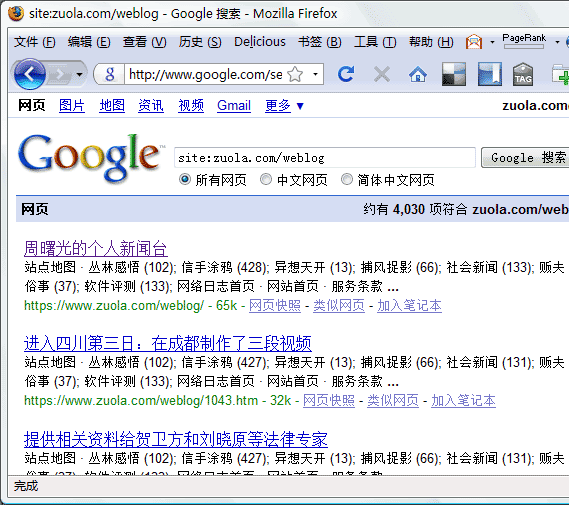Open the back/forward history dropdown arrow
Image resolution: width=569 pixels, height=505 pixels.
click(x=79, y=75)
